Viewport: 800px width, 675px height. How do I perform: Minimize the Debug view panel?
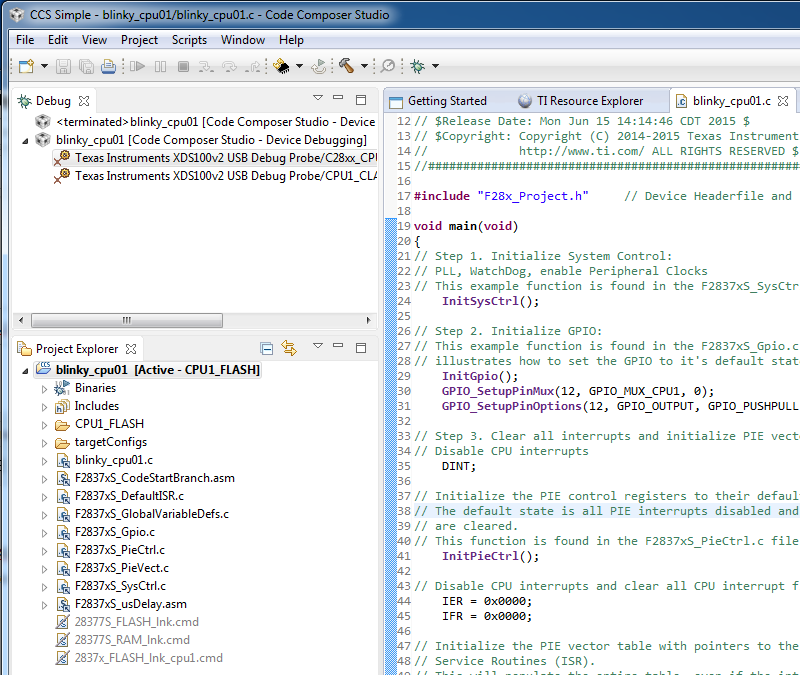338,97
